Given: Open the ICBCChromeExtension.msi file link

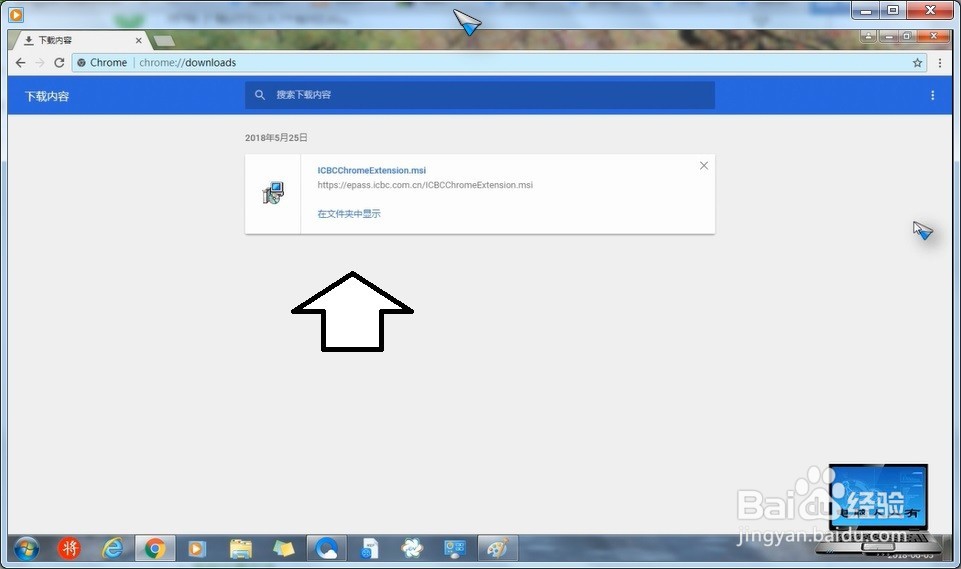Looking at the screenshot, I should [371, 170].
